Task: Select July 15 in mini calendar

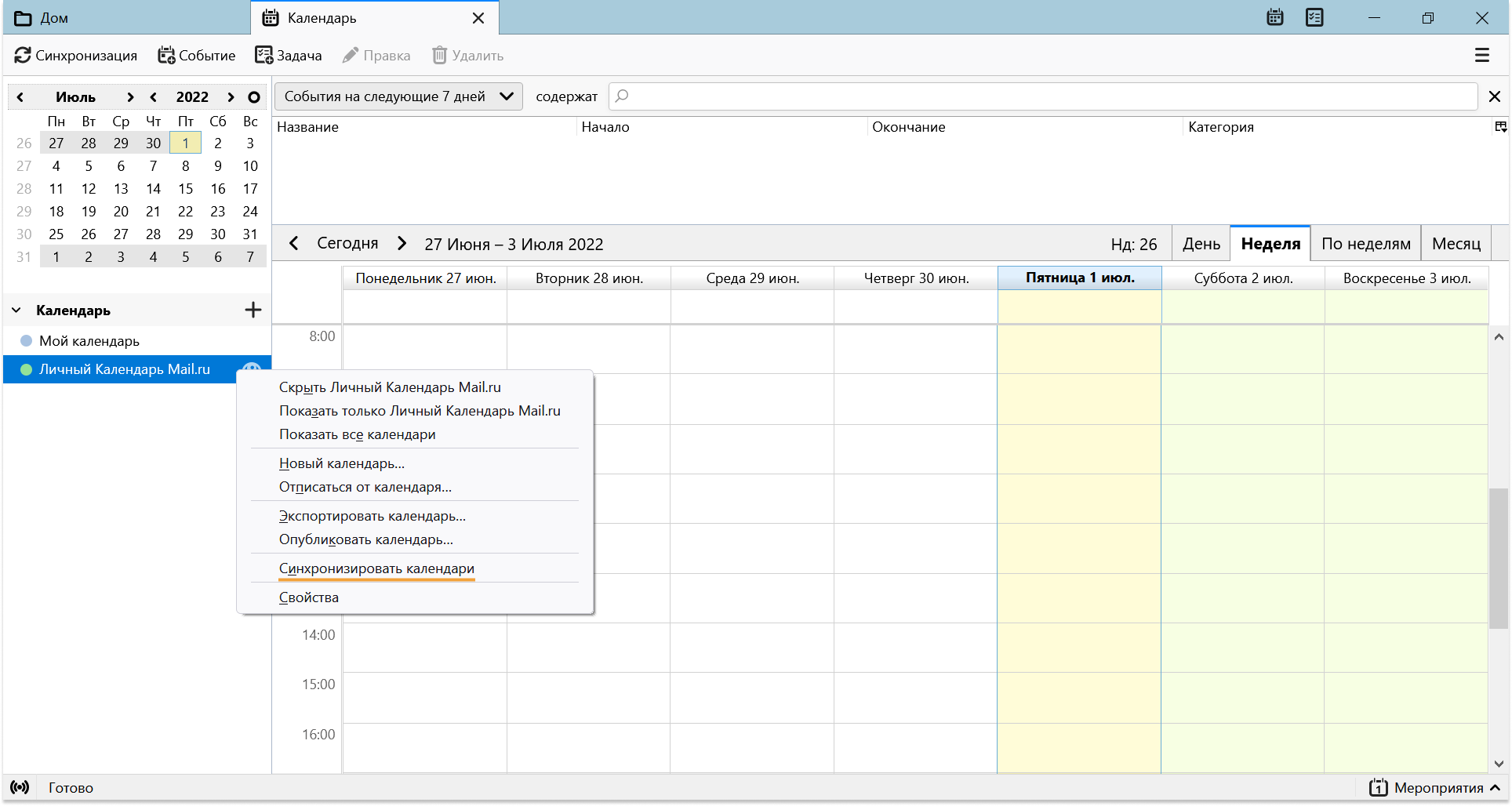Action: (186, 189)
